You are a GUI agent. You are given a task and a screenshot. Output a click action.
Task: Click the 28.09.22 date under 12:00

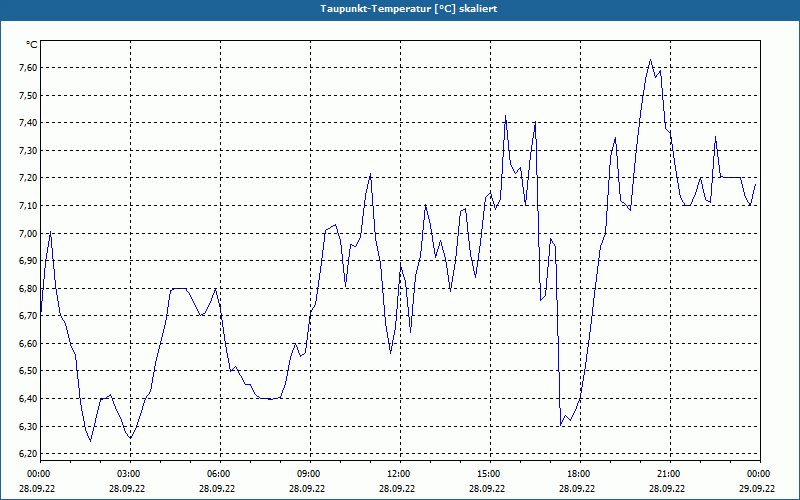(x=396, y=488)
